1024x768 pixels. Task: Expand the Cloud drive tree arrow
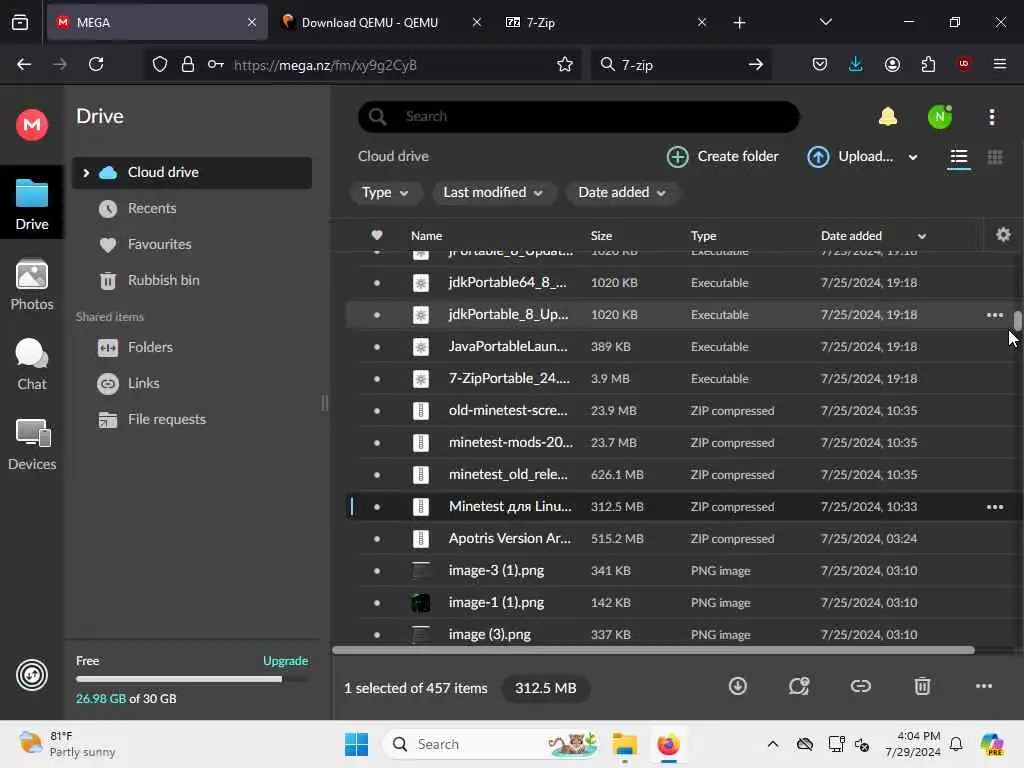click(86, 172)
